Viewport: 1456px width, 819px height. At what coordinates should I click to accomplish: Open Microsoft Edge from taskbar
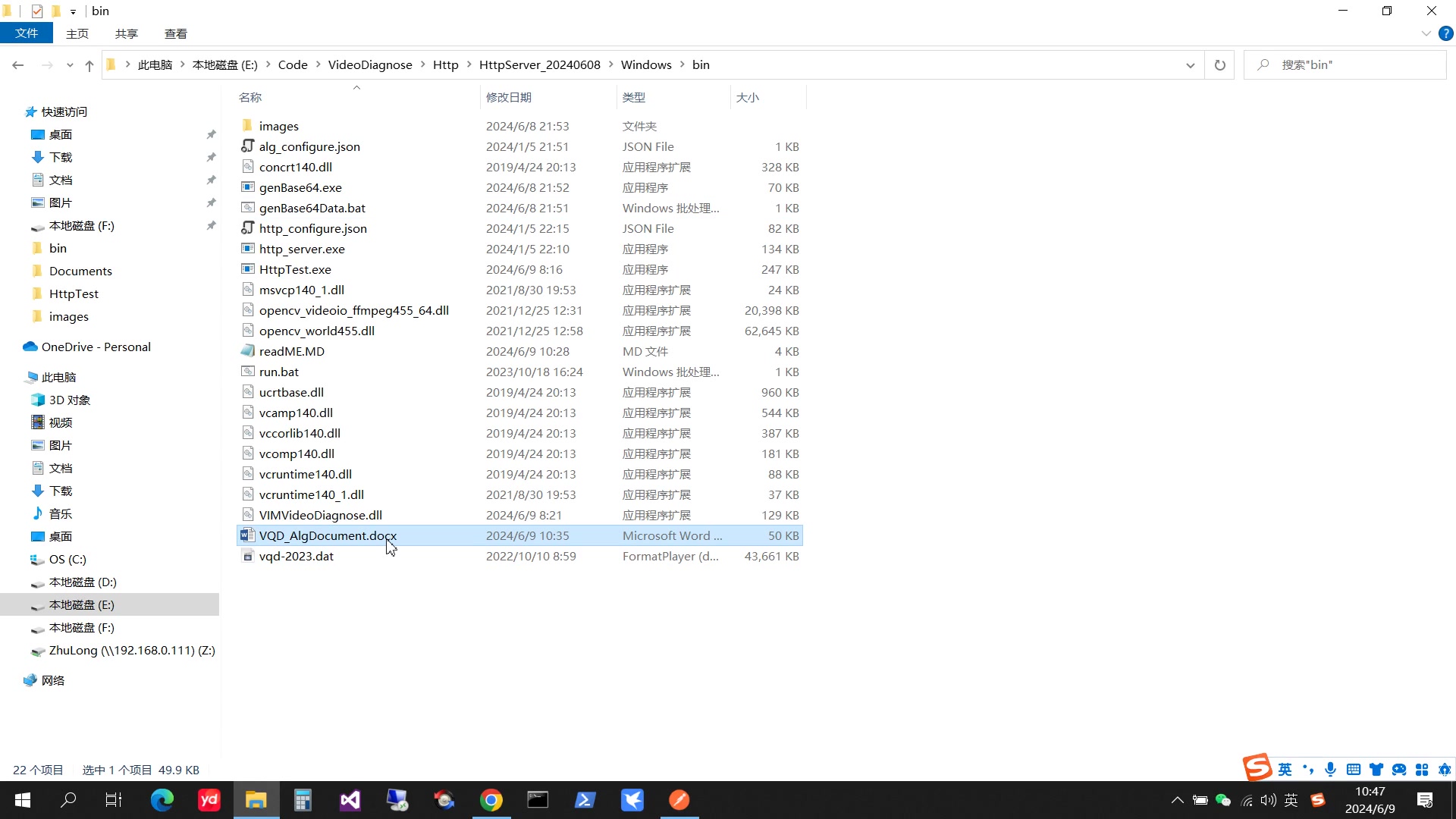click(x=162, y=800)
